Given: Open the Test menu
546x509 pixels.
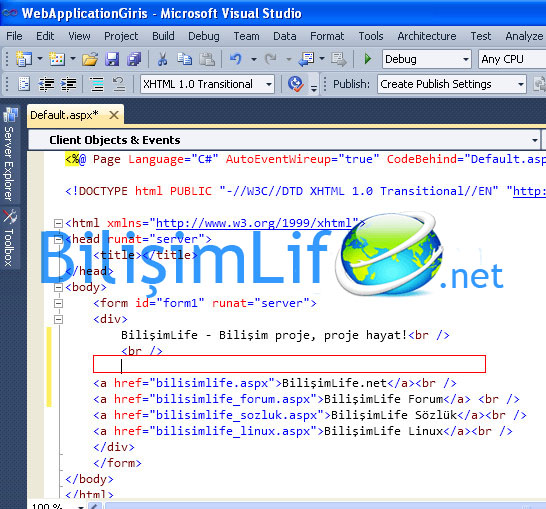Looking at the screenshot, I should tap(481, 36).
